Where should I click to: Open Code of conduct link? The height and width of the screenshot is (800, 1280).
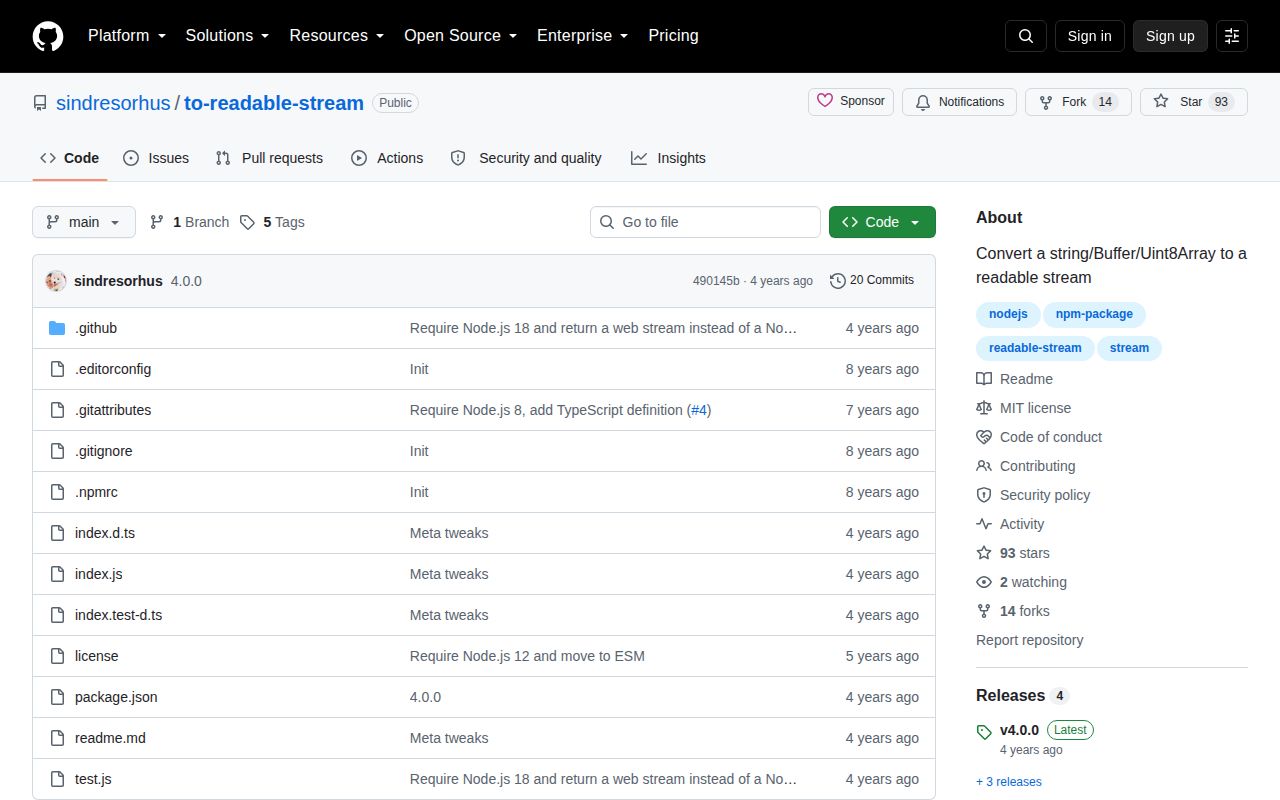1039,437
